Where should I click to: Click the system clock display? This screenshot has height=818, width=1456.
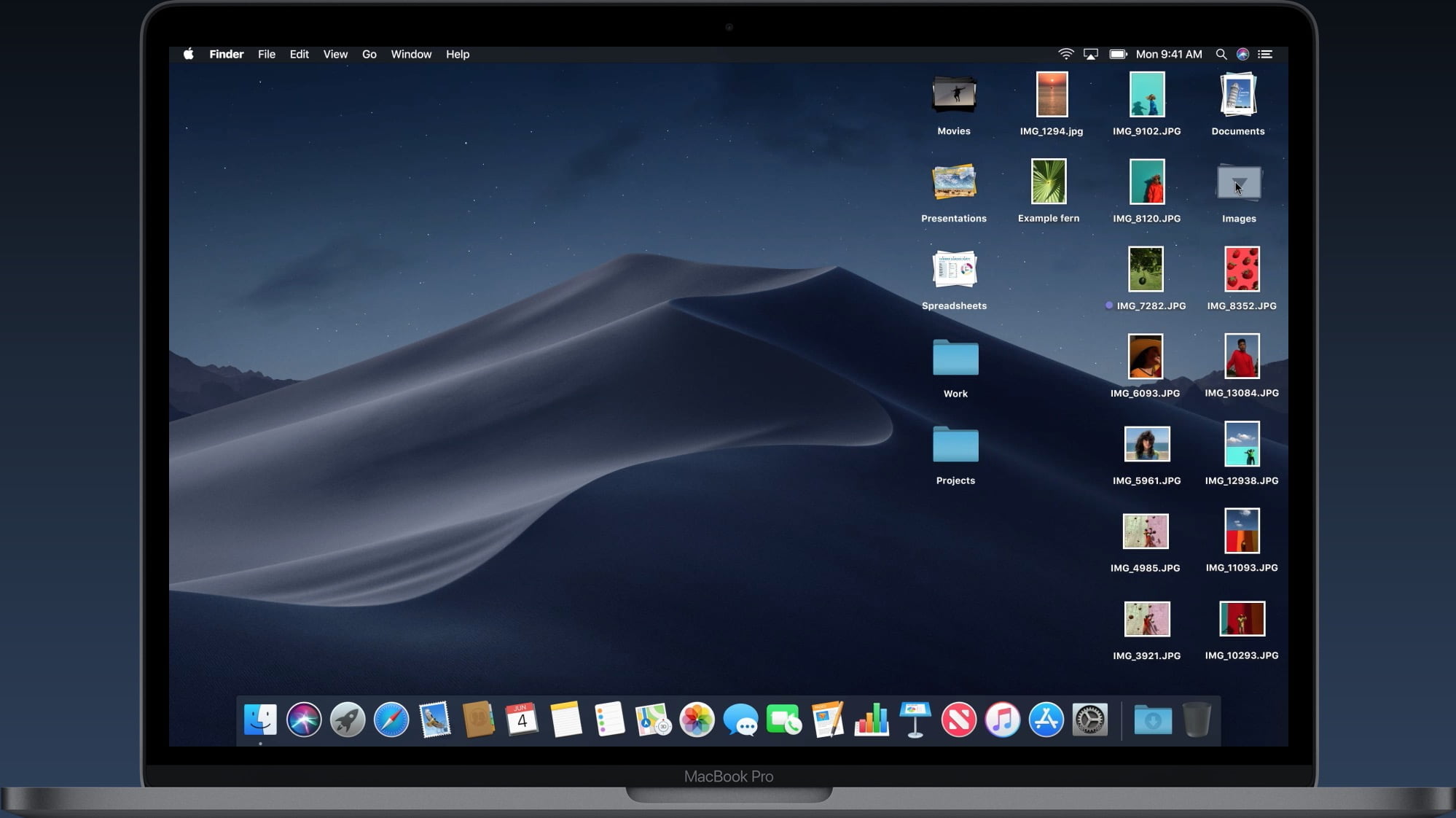click(x=1168, y=54)
